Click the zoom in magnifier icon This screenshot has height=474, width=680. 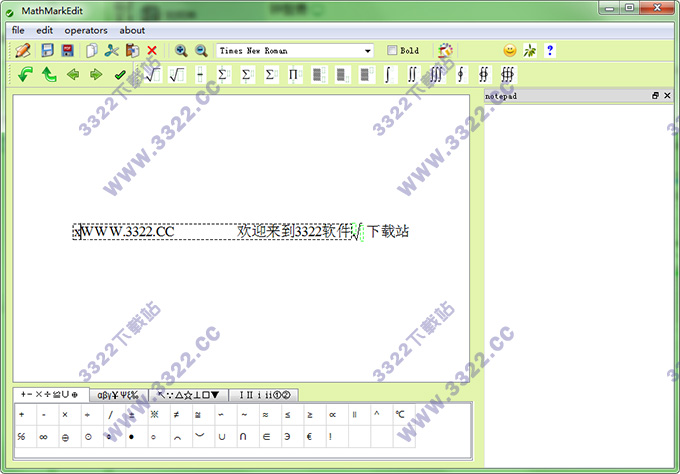tap(181, 50)
